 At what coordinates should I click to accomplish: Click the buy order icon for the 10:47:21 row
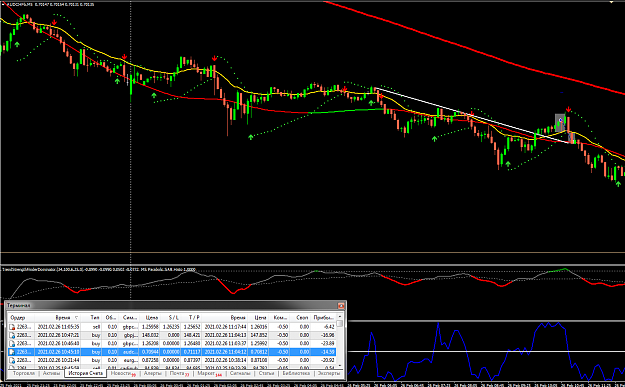tap(12, 335)
